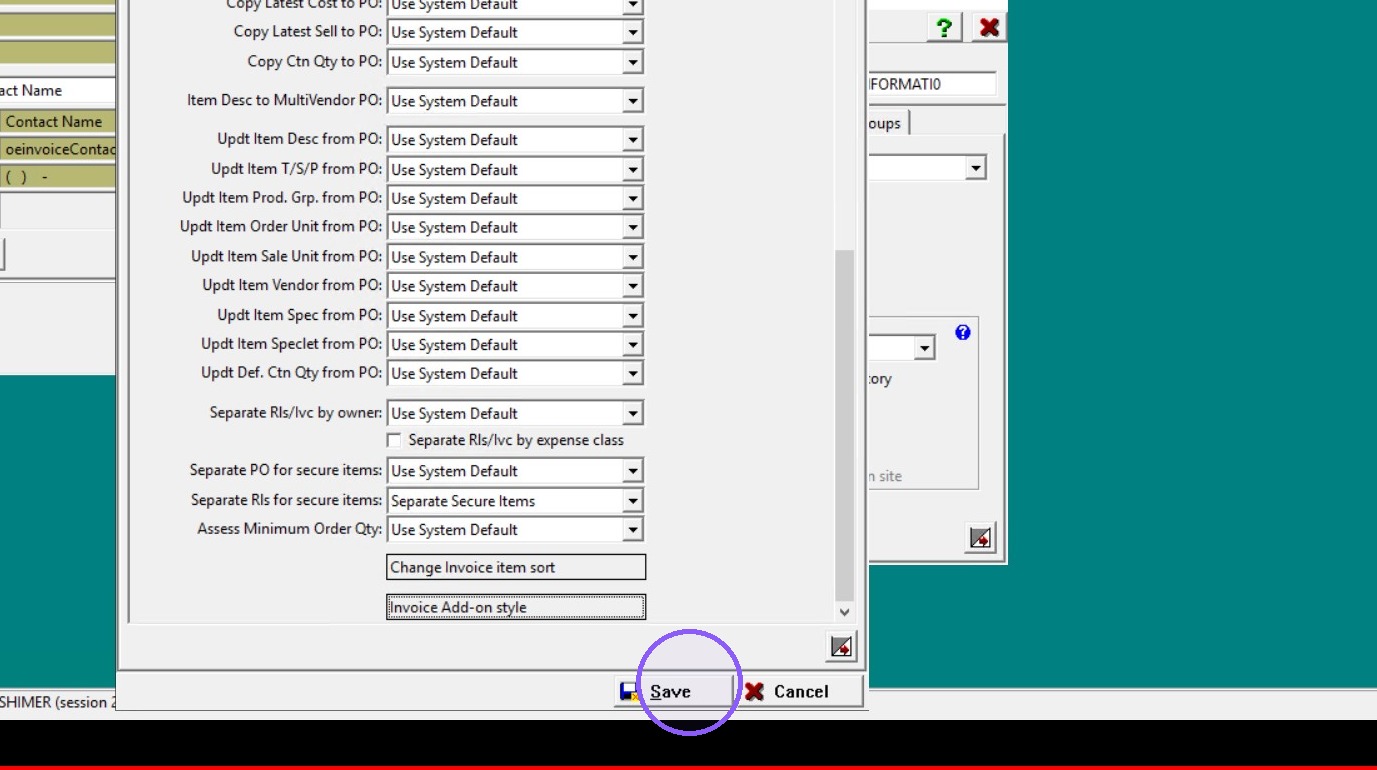1377x770 pixels.
Task: Select the partially visible 'oups' tab
Action: (x=888, y=123)
